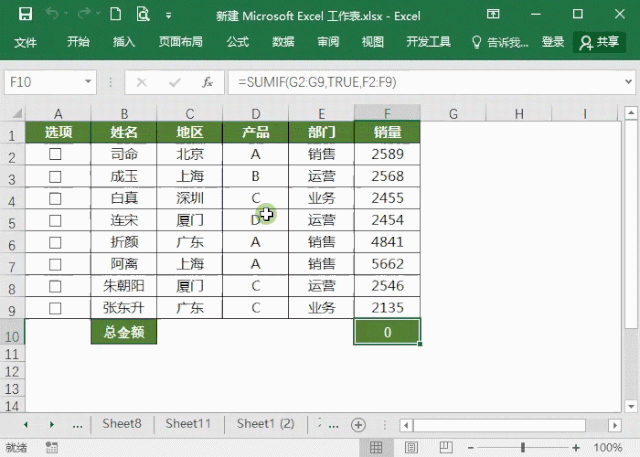Switch to Page Break Preview icon
The width and height of the screenshot is (640, 457).
(x=446, y=448)
